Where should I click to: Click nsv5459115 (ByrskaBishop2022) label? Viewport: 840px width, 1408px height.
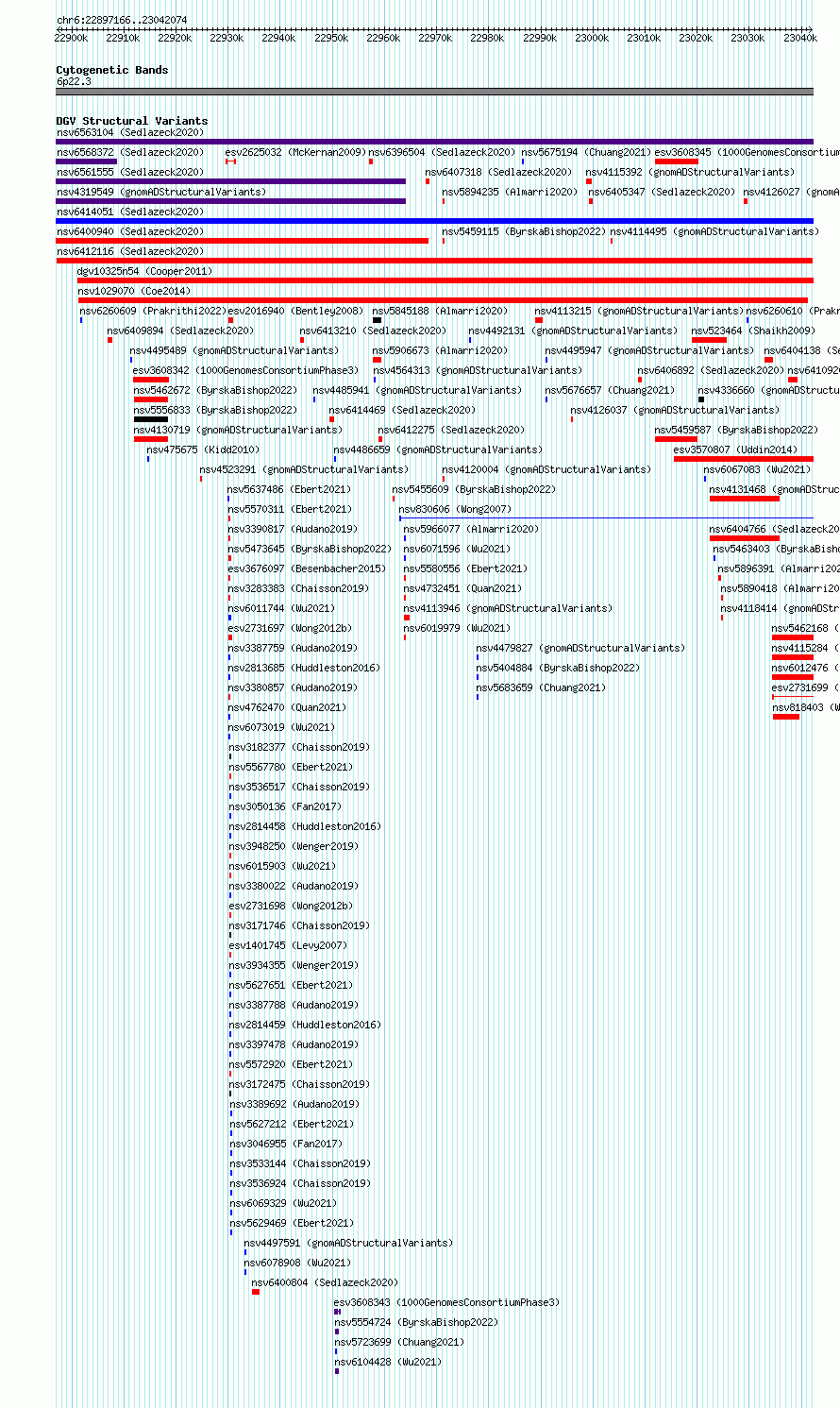point(524,231)
